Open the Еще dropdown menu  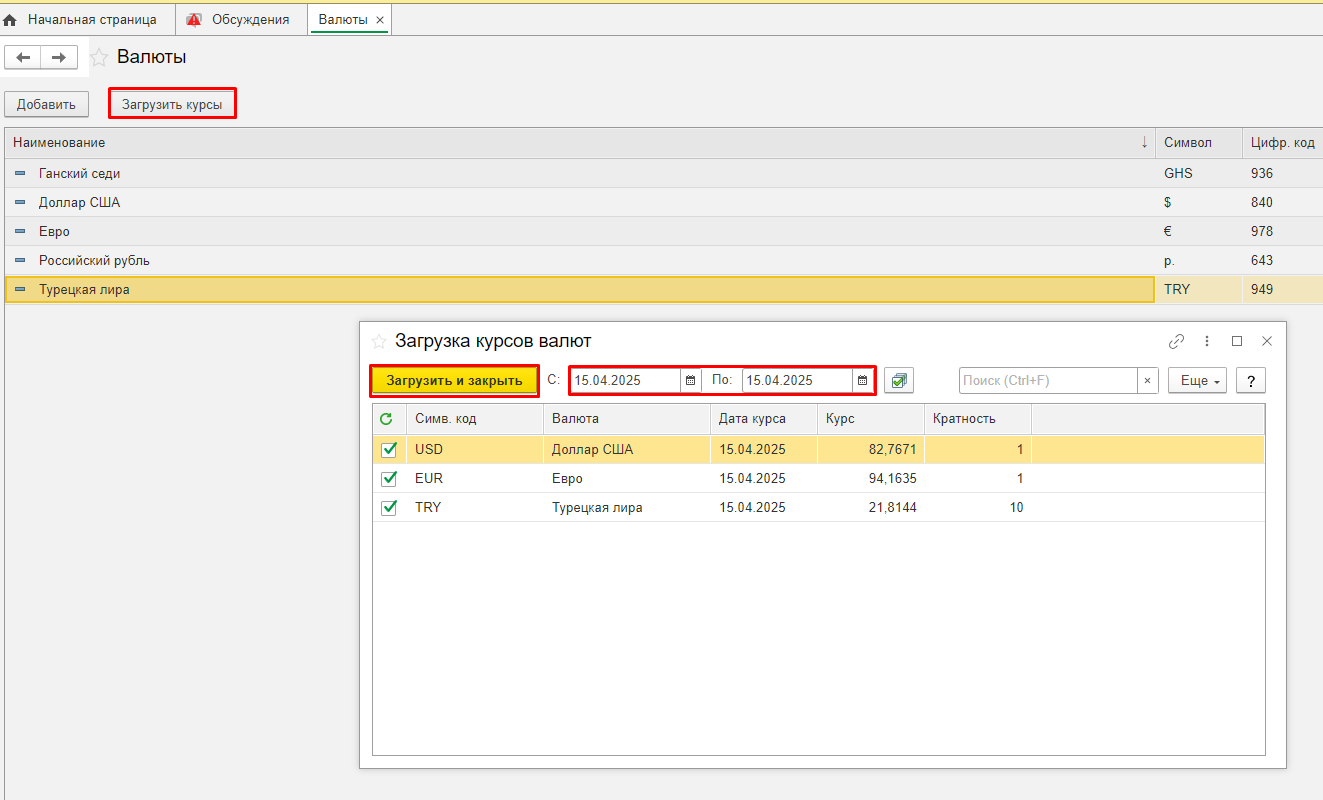(x=1197, y=381)
